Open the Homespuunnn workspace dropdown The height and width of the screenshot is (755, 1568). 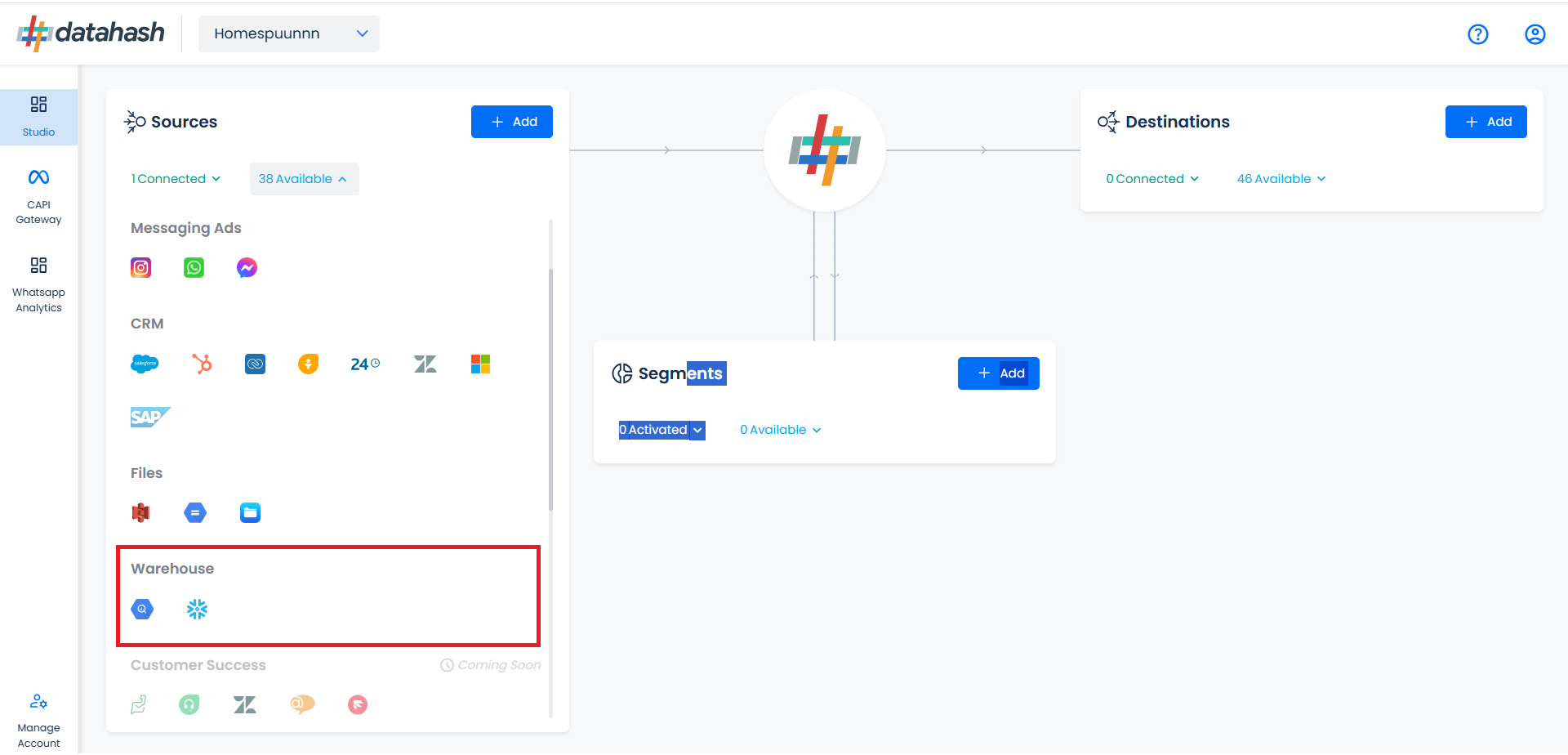pyautogui.click(x=289, y=34)
